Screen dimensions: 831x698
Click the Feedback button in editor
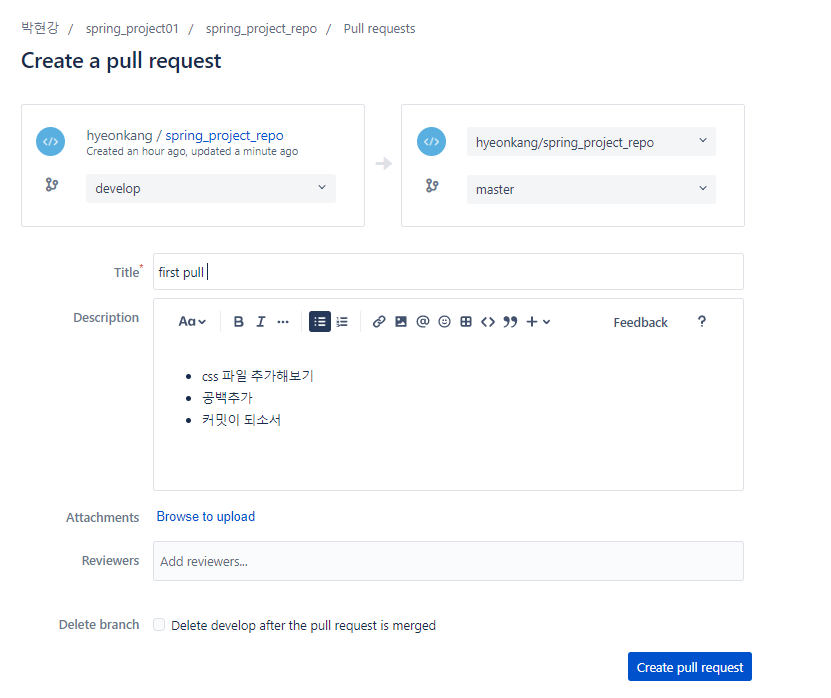coord(640,322)
